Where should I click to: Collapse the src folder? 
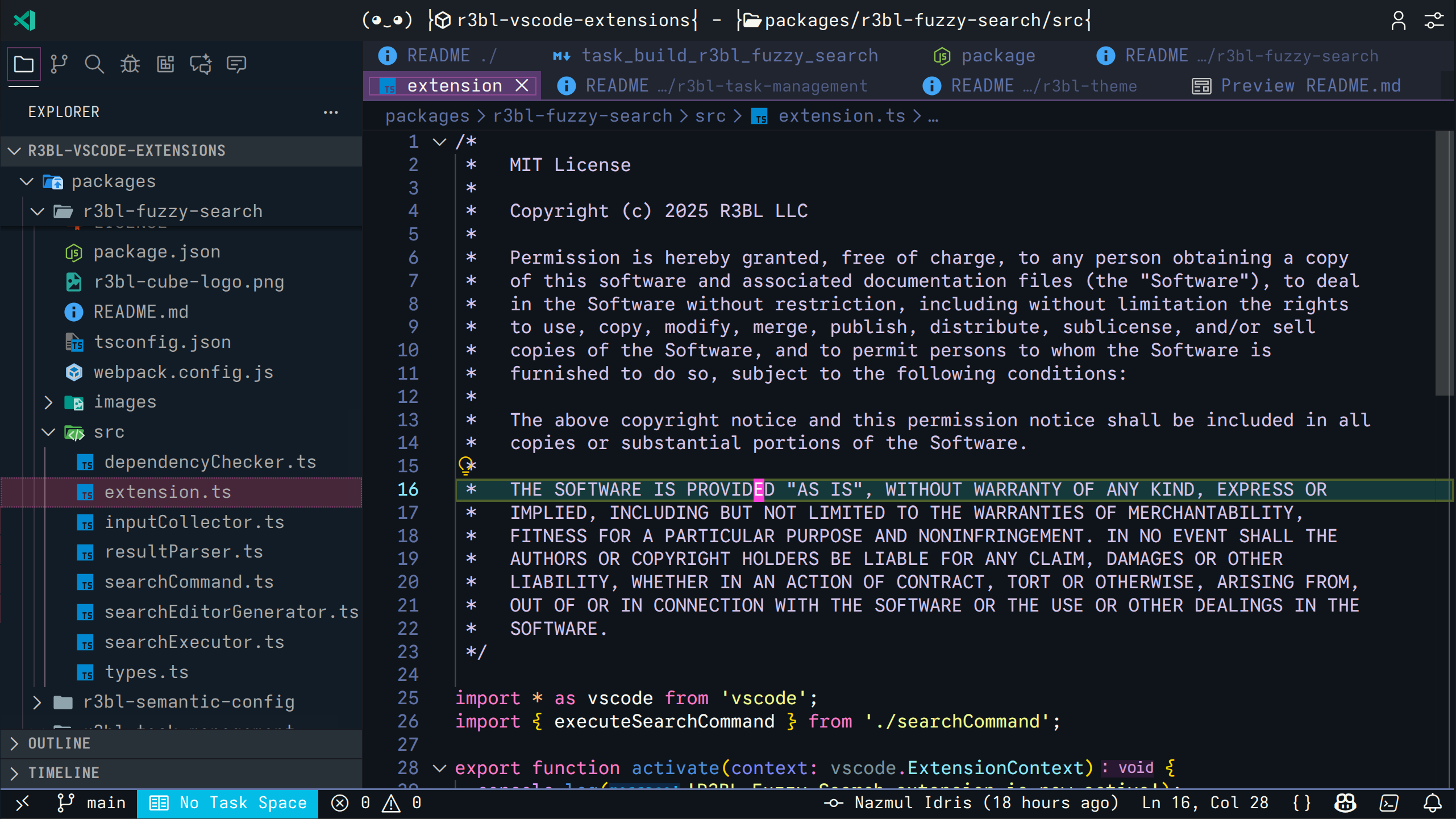(48, 432)
